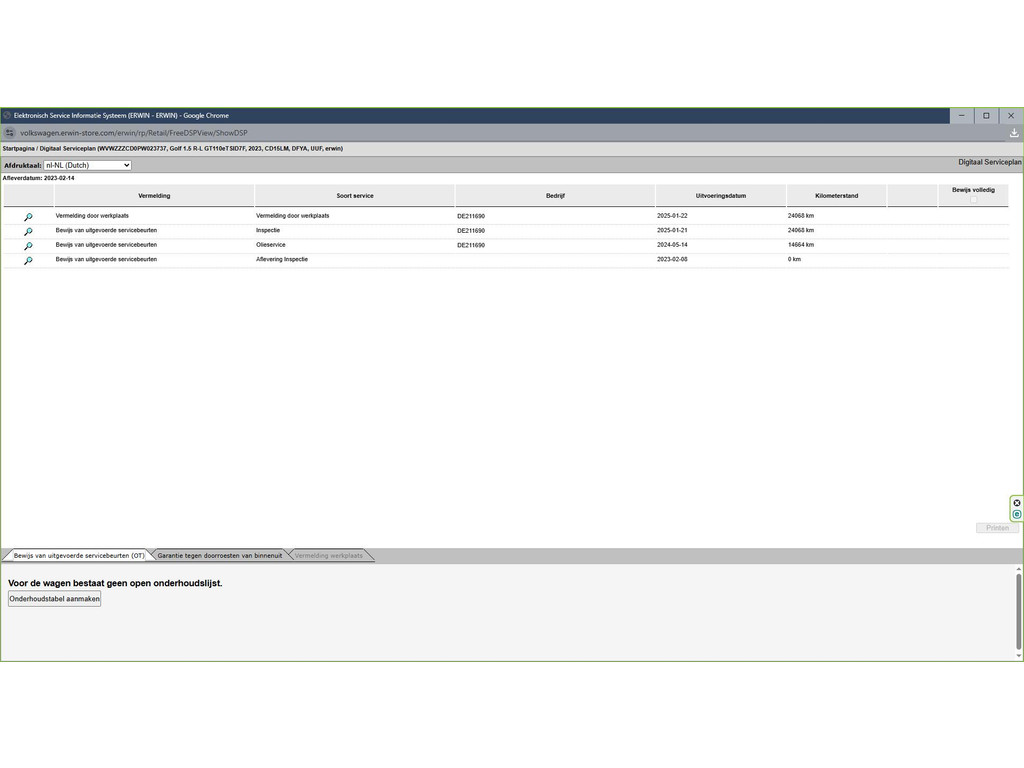Open magnifier for Aflevering Inspectie row
1024x768 pixels.
tap(28, 260)
